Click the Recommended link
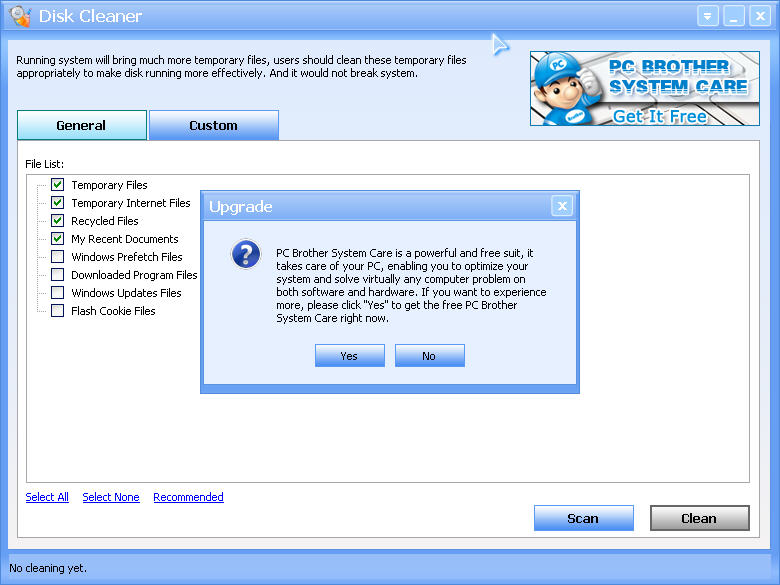Viewport: 780px width, 585px height. pos(188,497)
